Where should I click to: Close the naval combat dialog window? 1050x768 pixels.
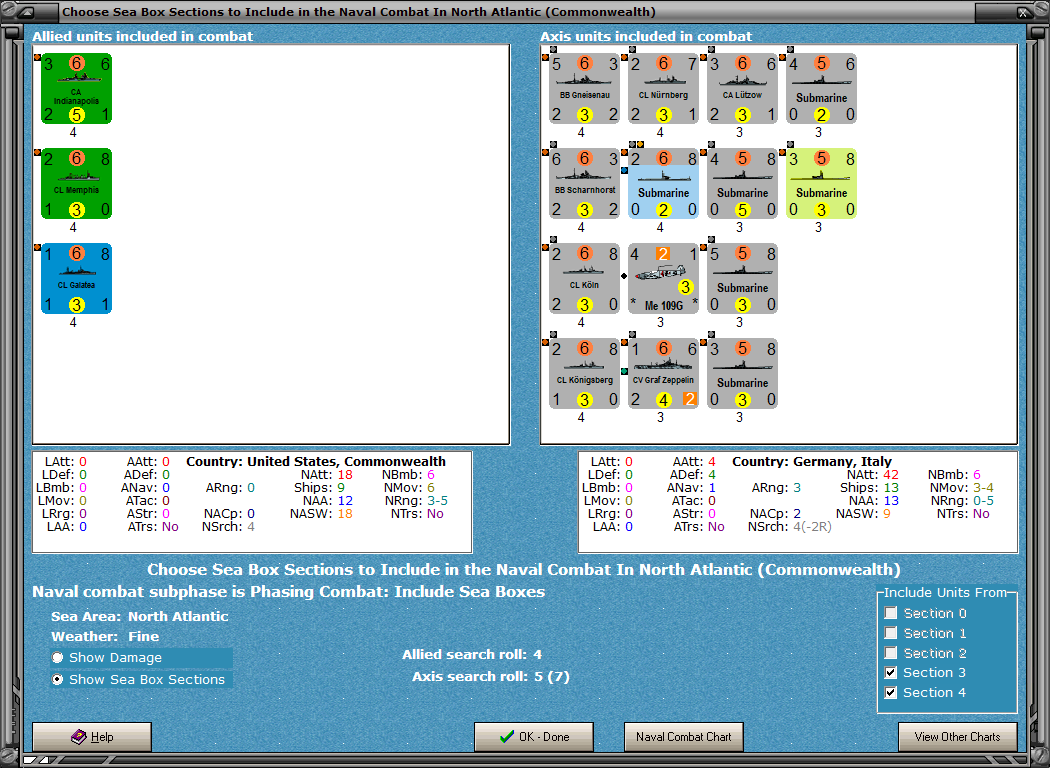tap(1023, 11)
